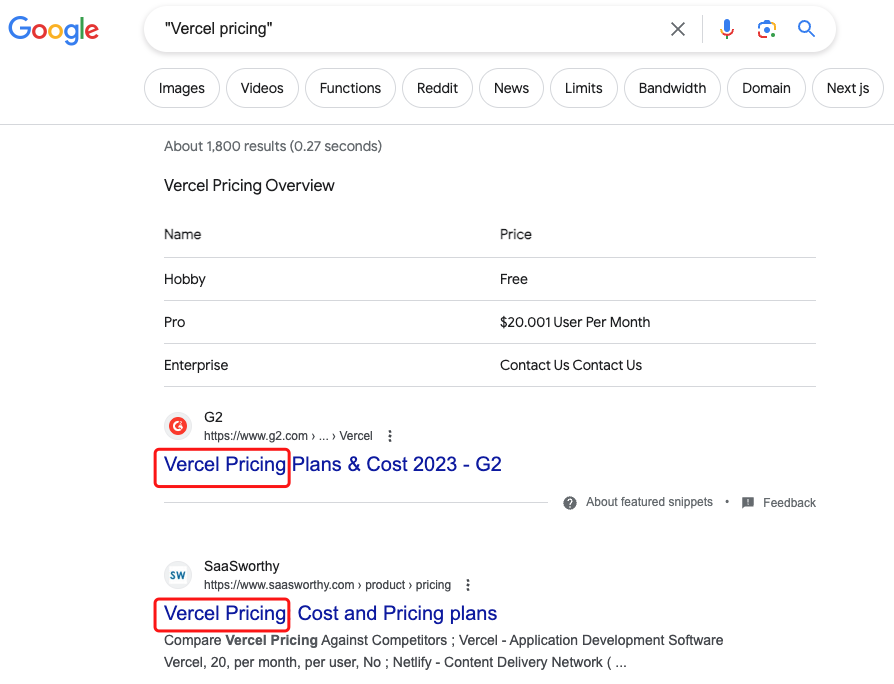894x684 pixels.
Task: Start voice search with microphone icon
Action: [727, 29]
